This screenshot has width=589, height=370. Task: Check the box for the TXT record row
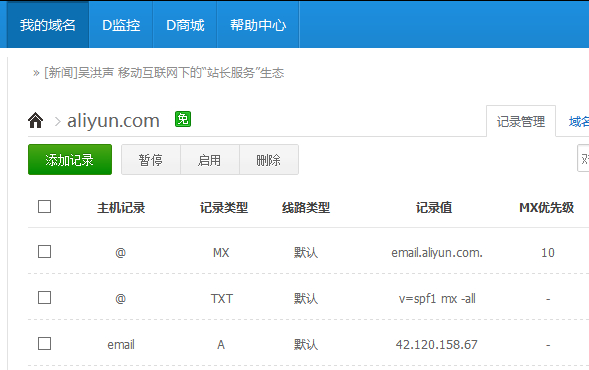pos(44,298)
